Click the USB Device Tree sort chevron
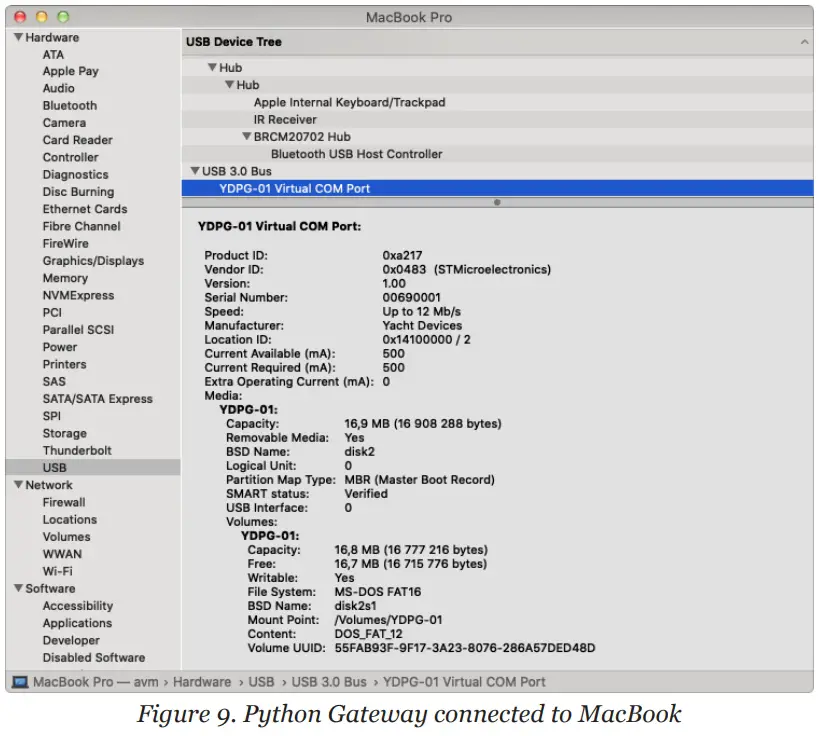Viewport: 819px width, 736px height. [804, 42]
